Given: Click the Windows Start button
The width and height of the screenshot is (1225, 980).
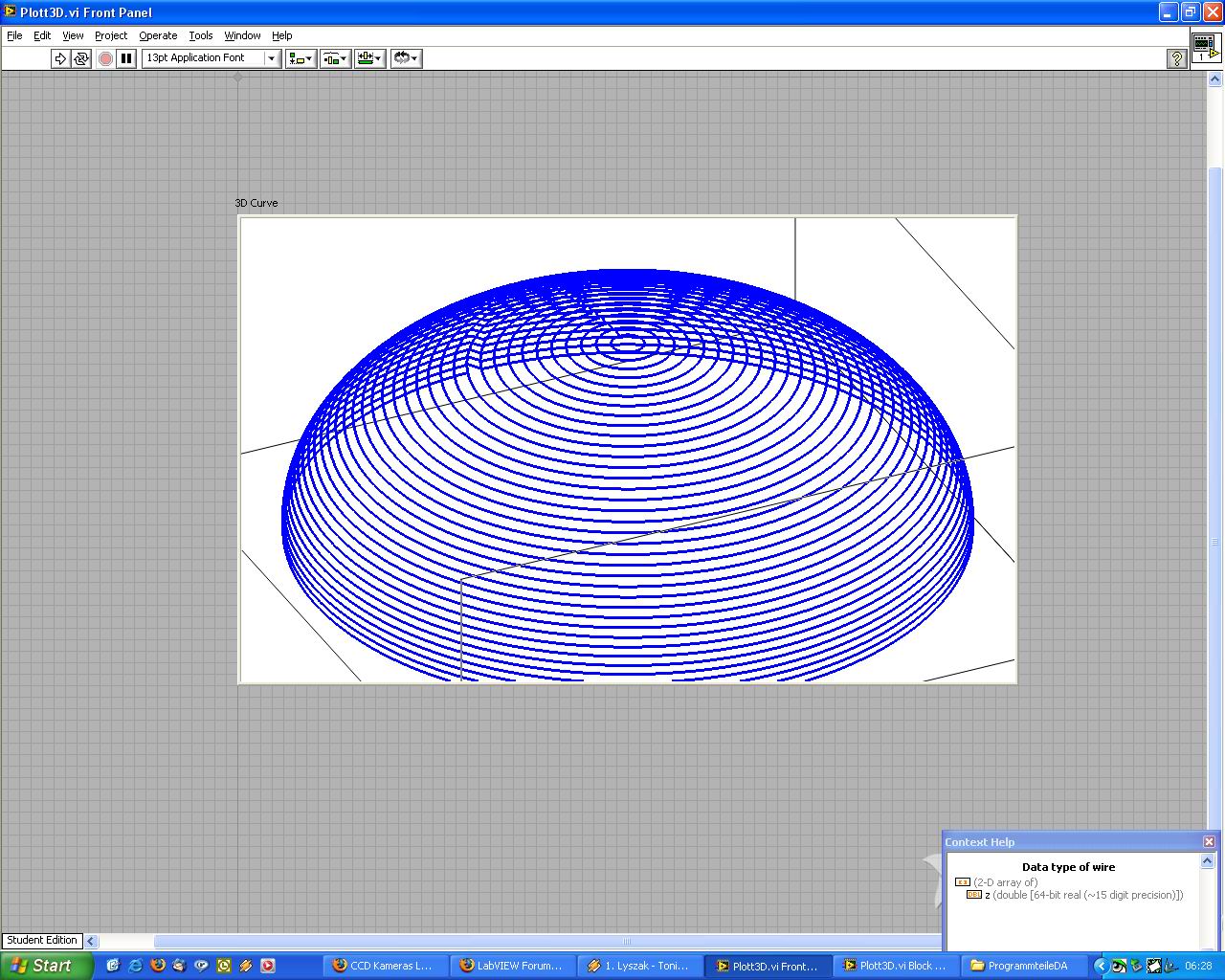Looking at the screenshot, I should [46, 966].
